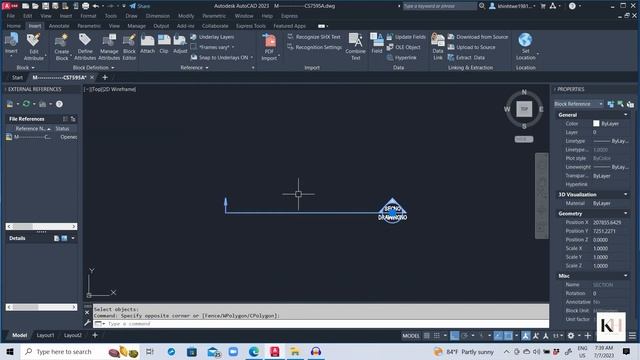Expand the Block panel dropdown
Viewport: 640px width, 360px height.
click(x=25, y=68)
